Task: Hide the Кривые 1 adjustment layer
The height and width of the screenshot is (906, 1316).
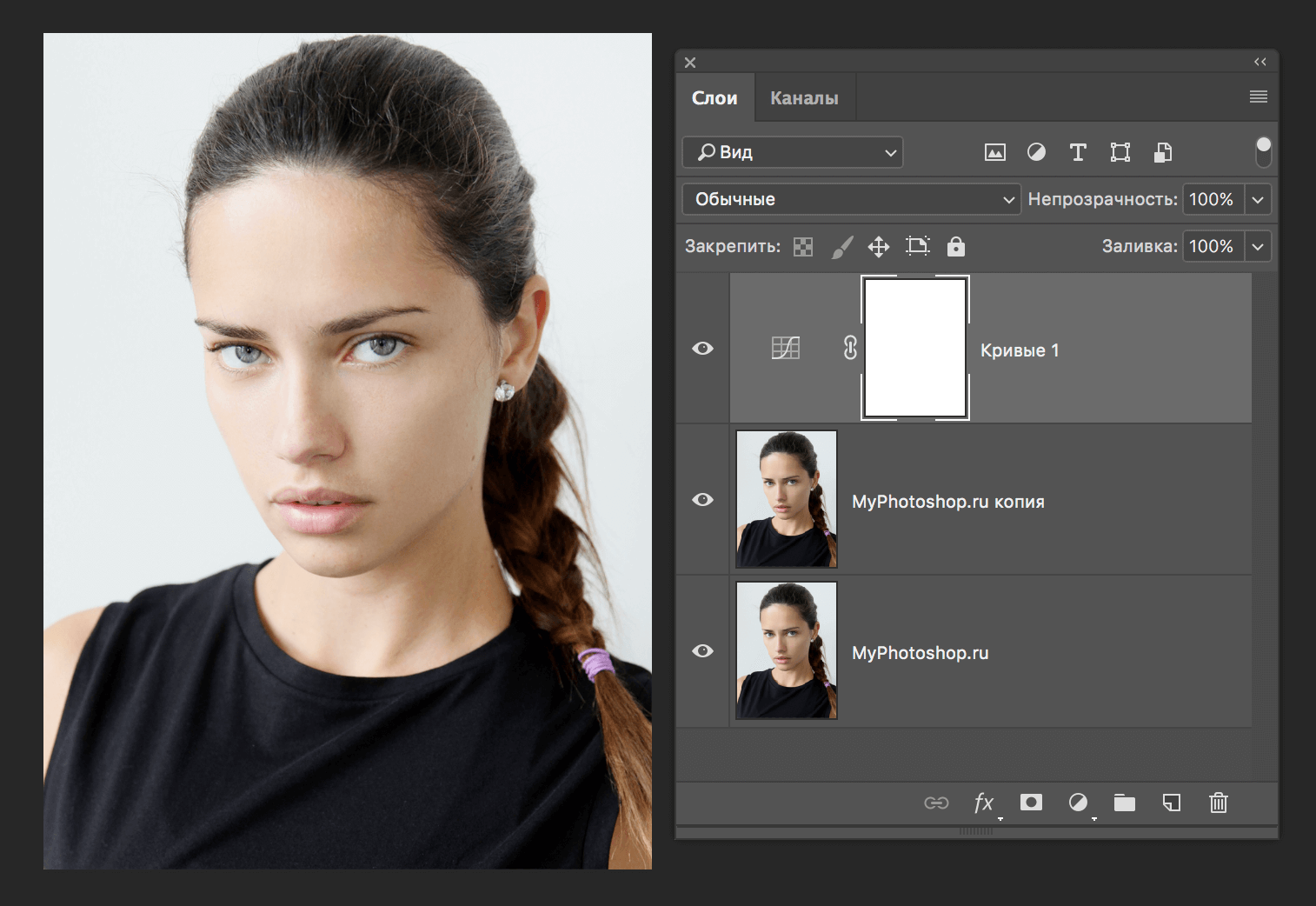Action: [x=703, y=349]
